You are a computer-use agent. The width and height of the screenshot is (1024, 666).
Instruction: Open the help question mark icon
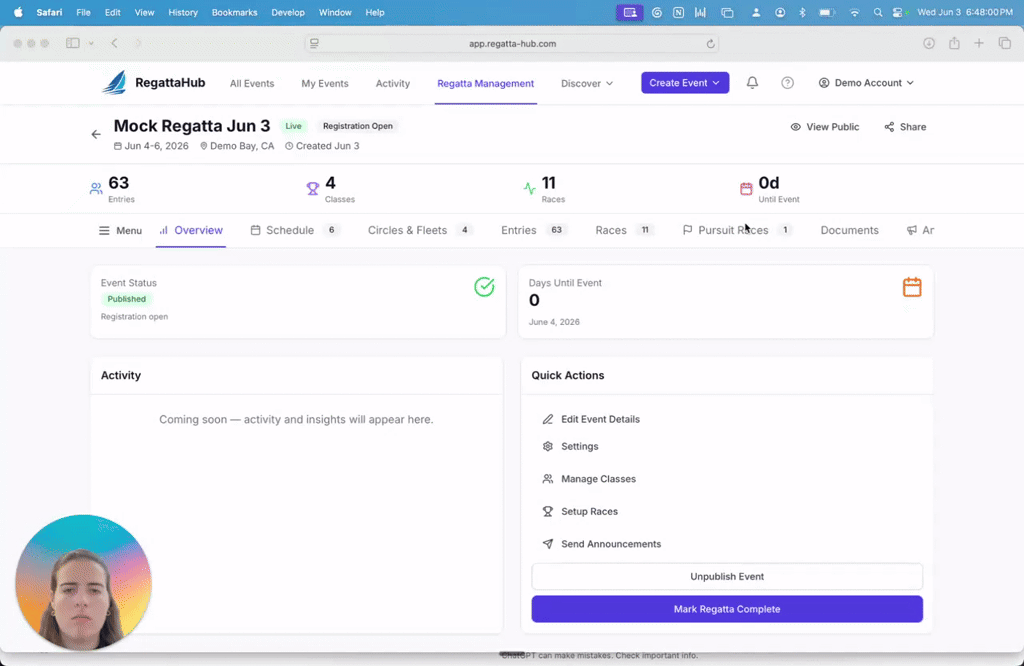pos(788,83)
